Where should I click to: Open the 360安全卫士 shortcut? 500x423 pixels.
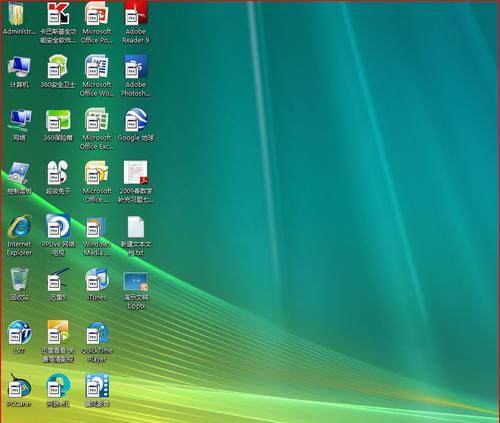point(58,67)
